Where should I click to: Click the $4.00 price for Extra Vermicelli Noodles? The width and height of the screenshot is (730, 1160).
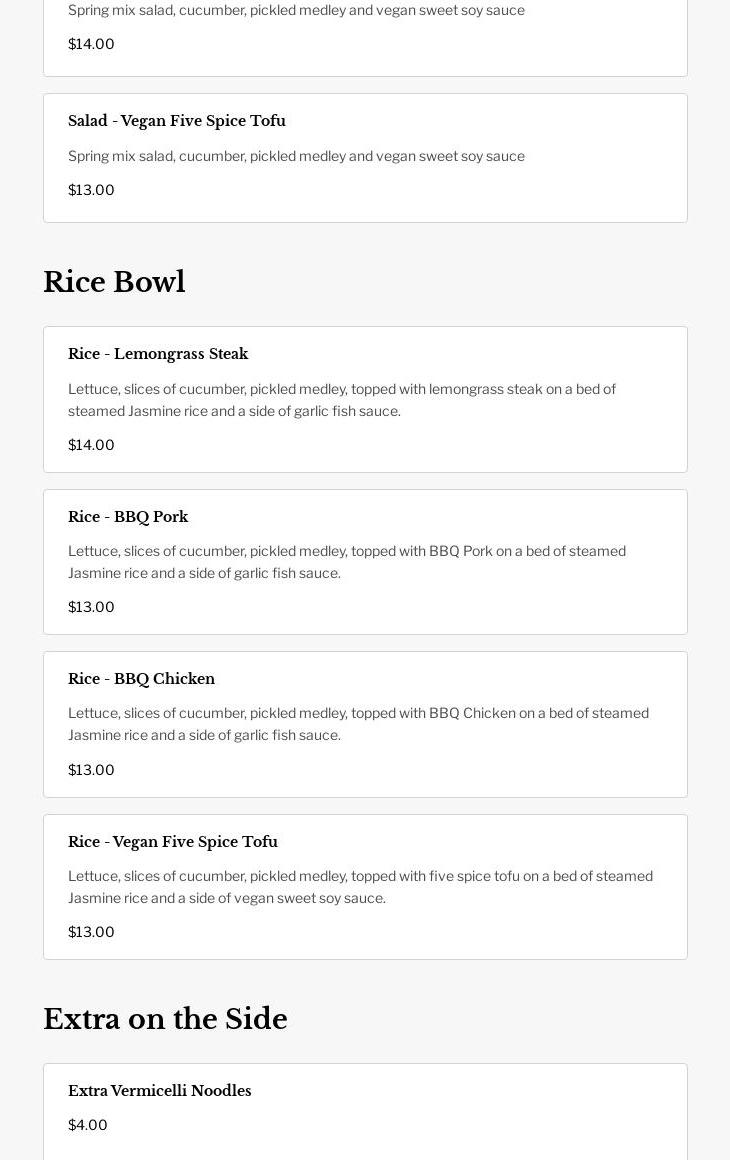(x=88, y=1125)
